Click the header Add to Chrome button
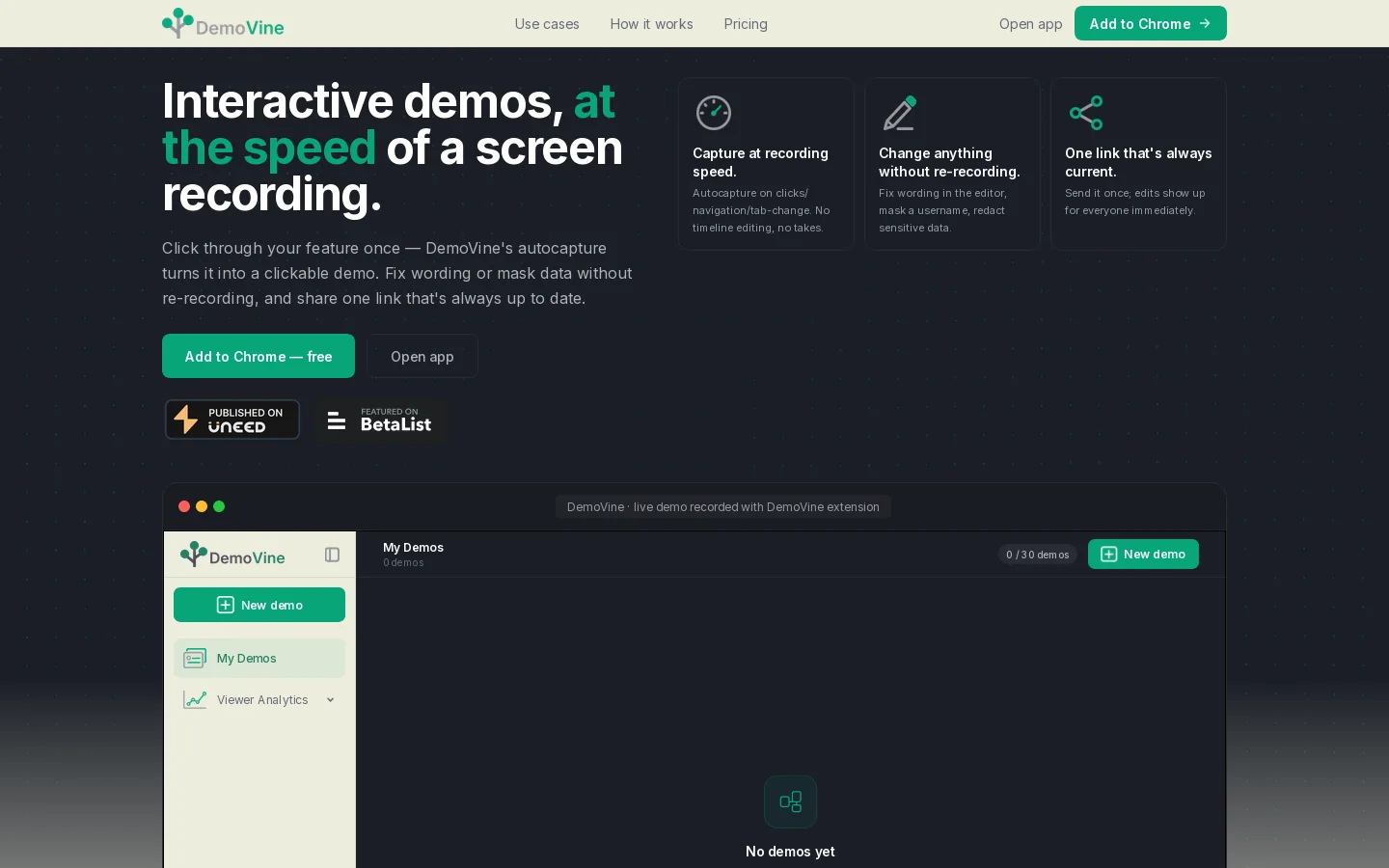 click(1151, 23)
